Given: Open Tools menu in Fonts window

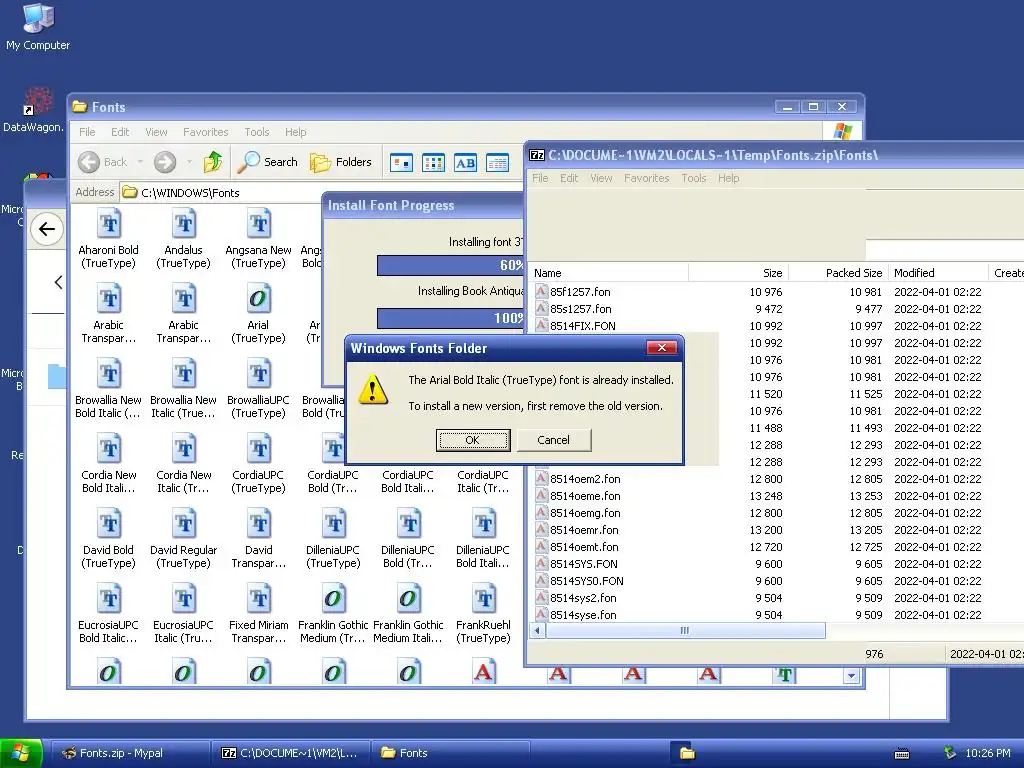Looking at the screenshot, I should click(257, 132).
